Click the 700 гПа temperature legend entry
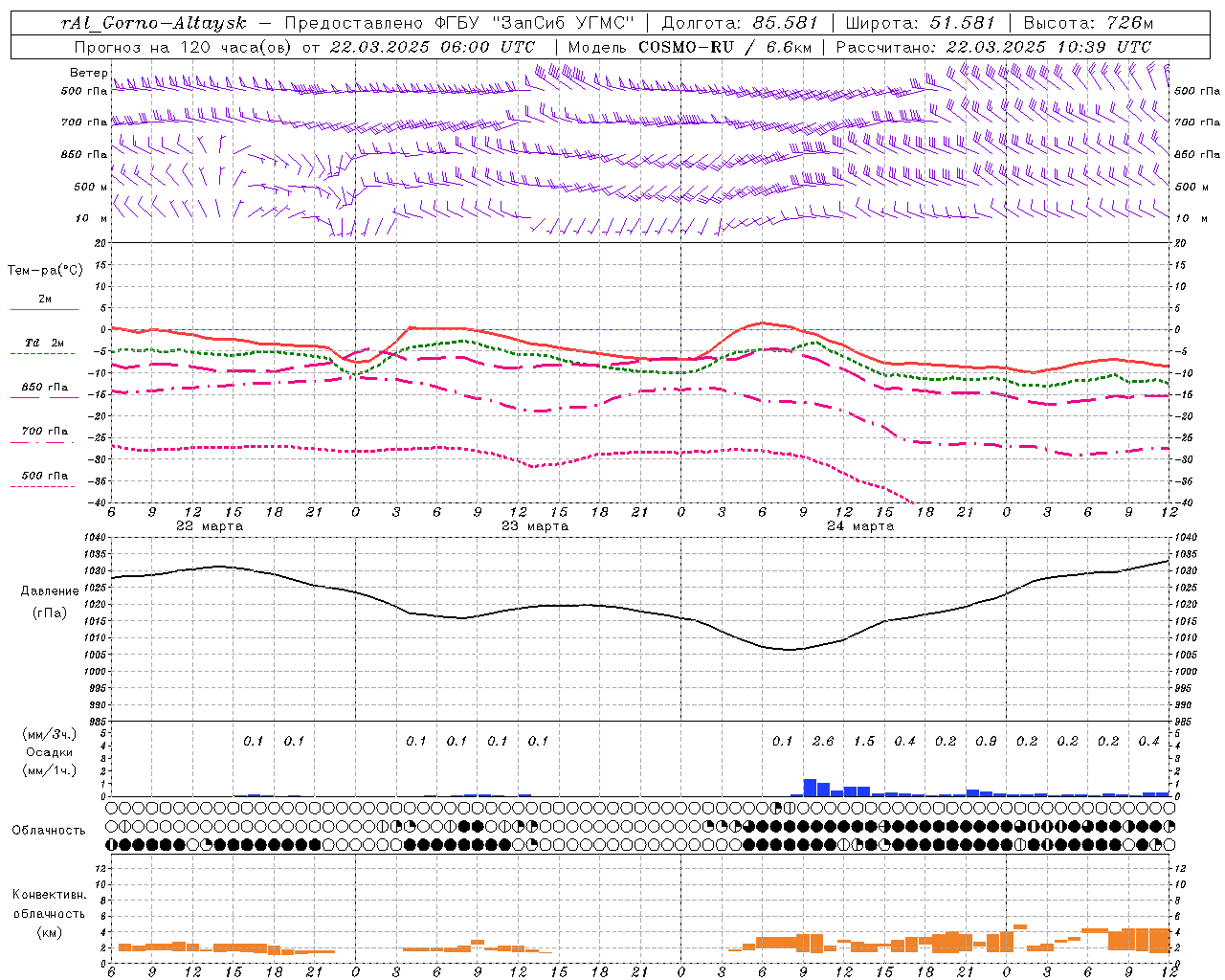 point(45,431)
